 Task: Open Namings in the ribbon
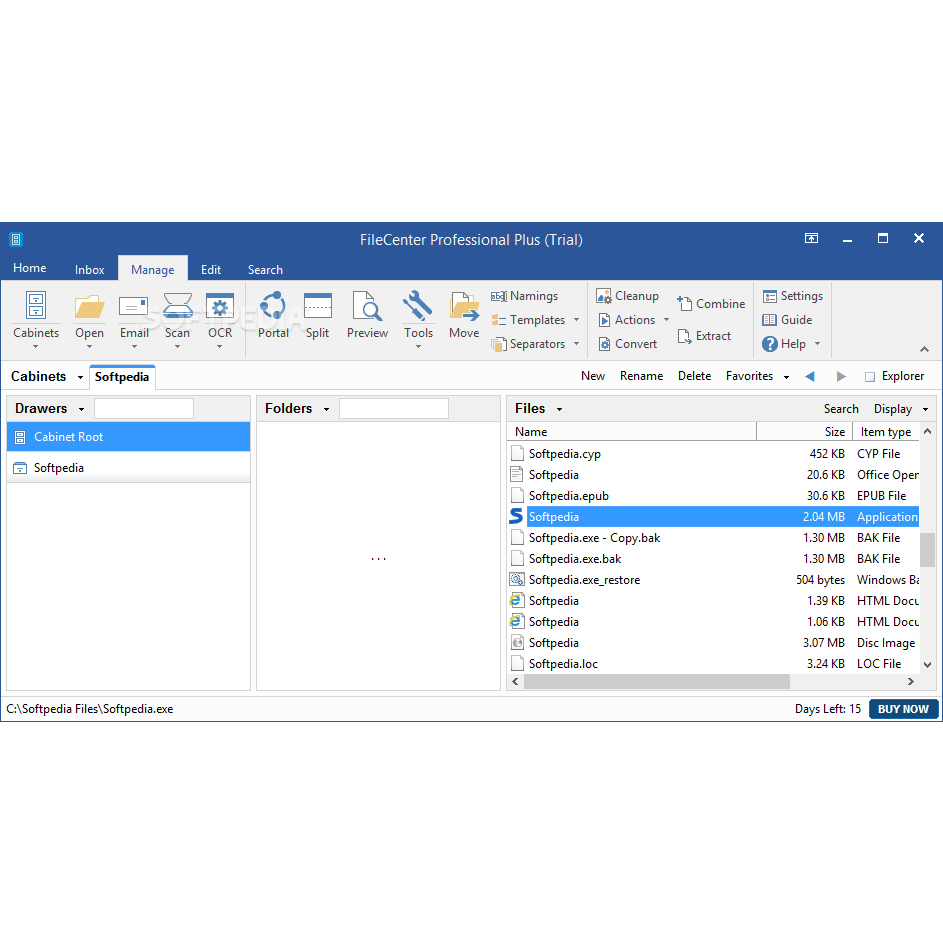[524, 296]
